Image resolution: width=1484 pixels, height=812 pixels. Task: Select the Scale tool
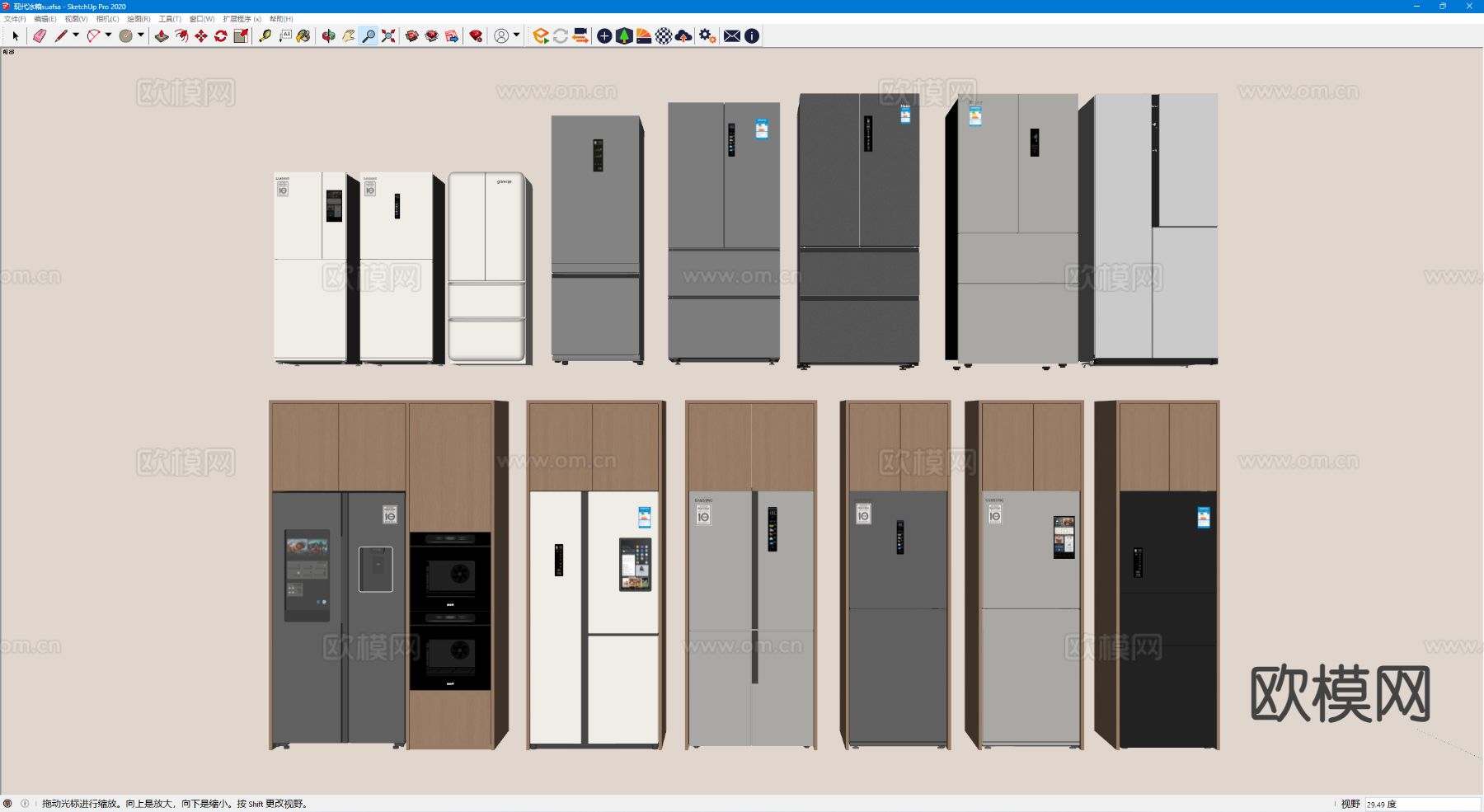click(241, 35)
